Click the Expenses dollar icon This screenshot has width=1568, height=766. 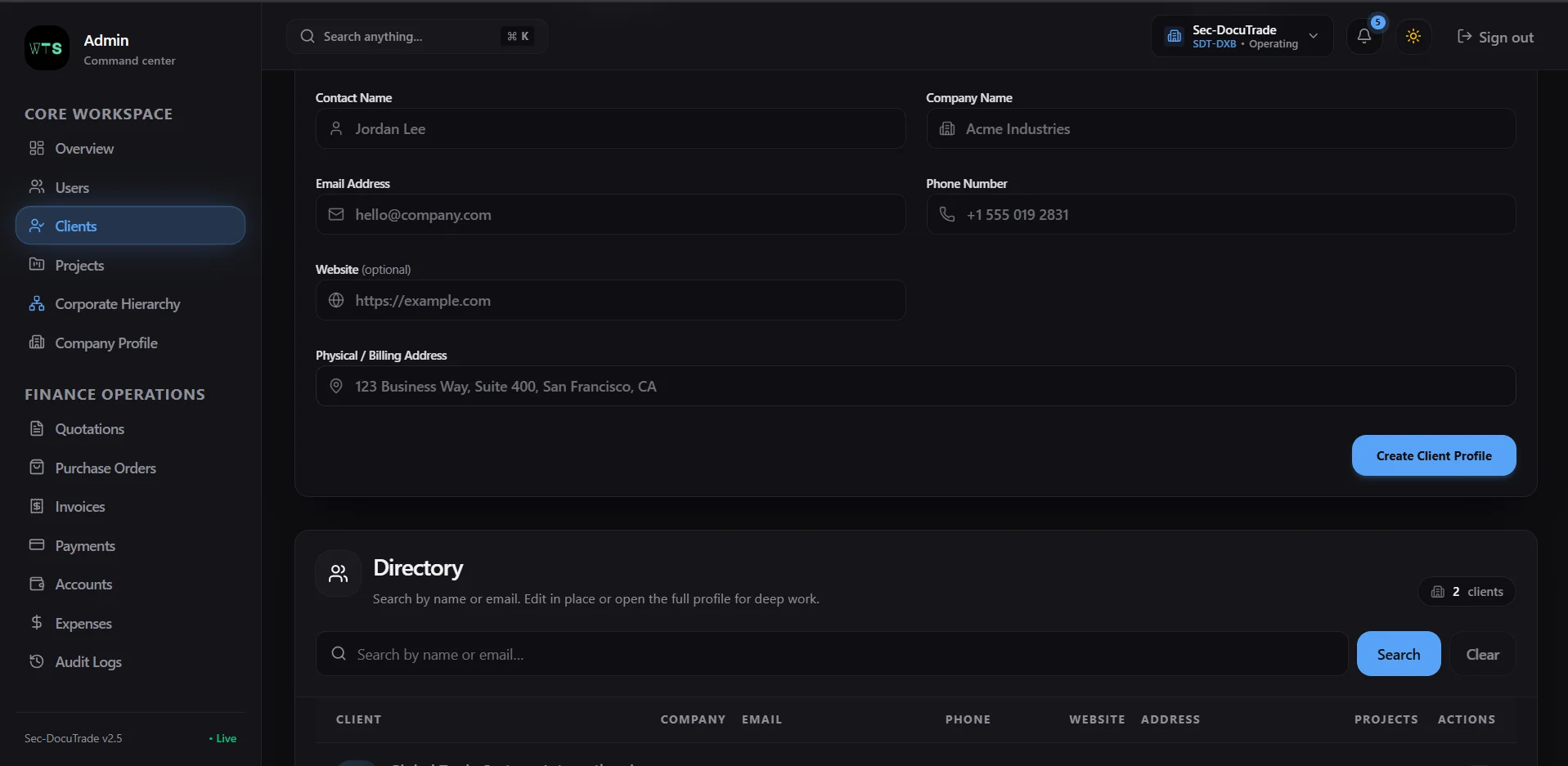37,623
